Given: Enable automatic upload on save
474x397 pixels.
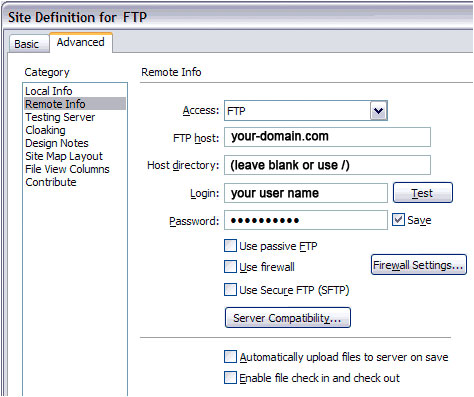Looking at the screenshot, I should (230, 357).
